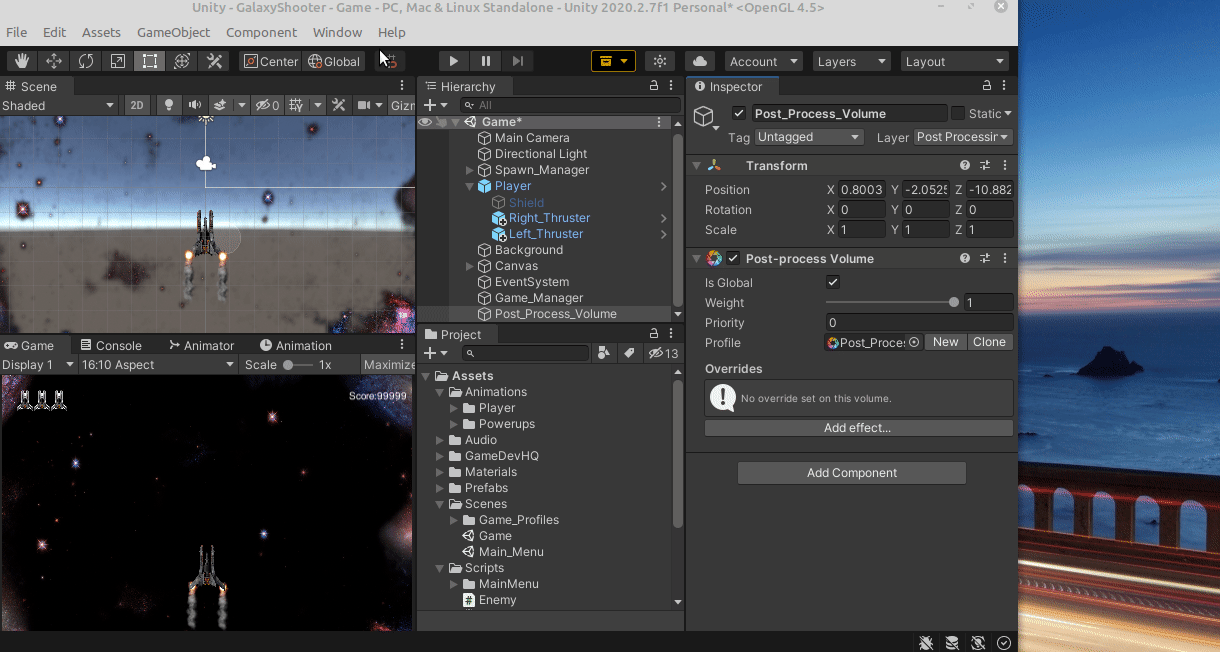This screenshot has width=1220, height=652.
Task: Toggle Global handle rotation
Action: pos(334,61)
